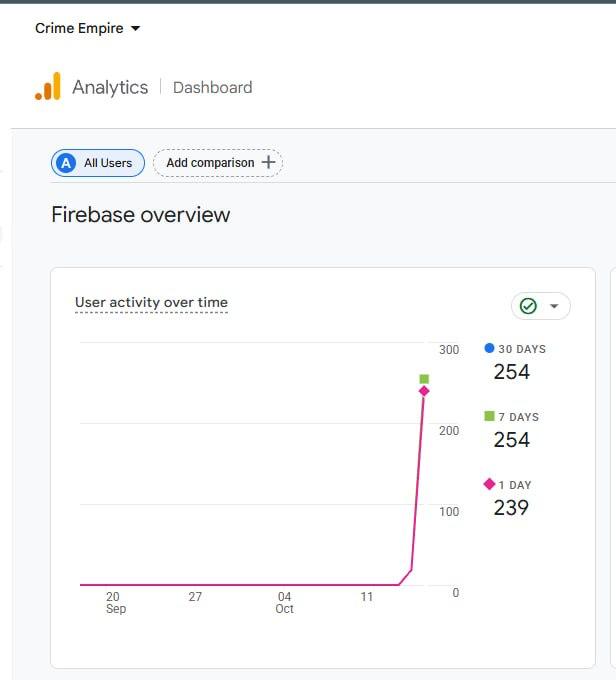Expand the dropdown arrow beside the checkmark
616x680 pixels.
554,306
